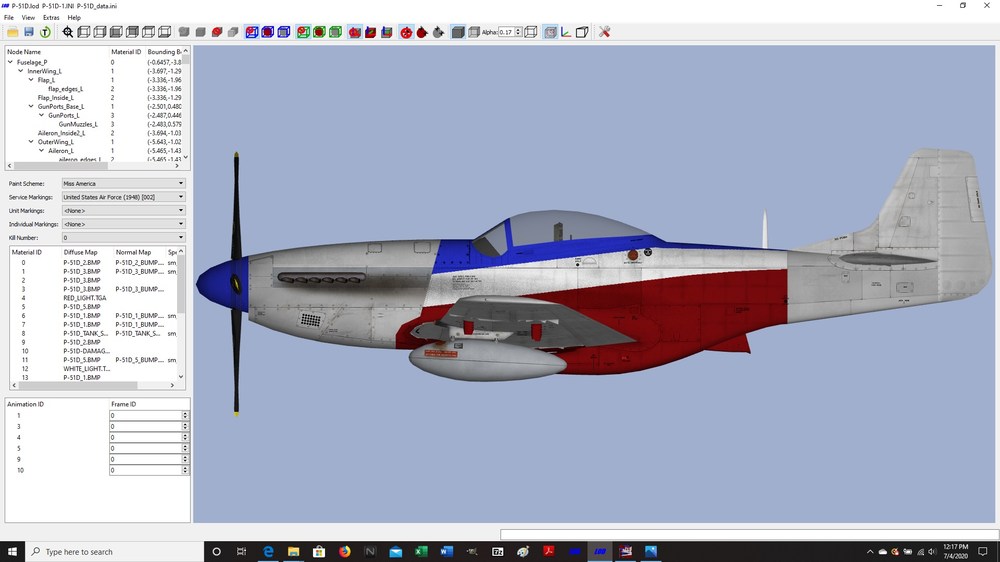Screen dimensions: 1000x562
Task: Open the View menu
Action: tap(28, 18)
